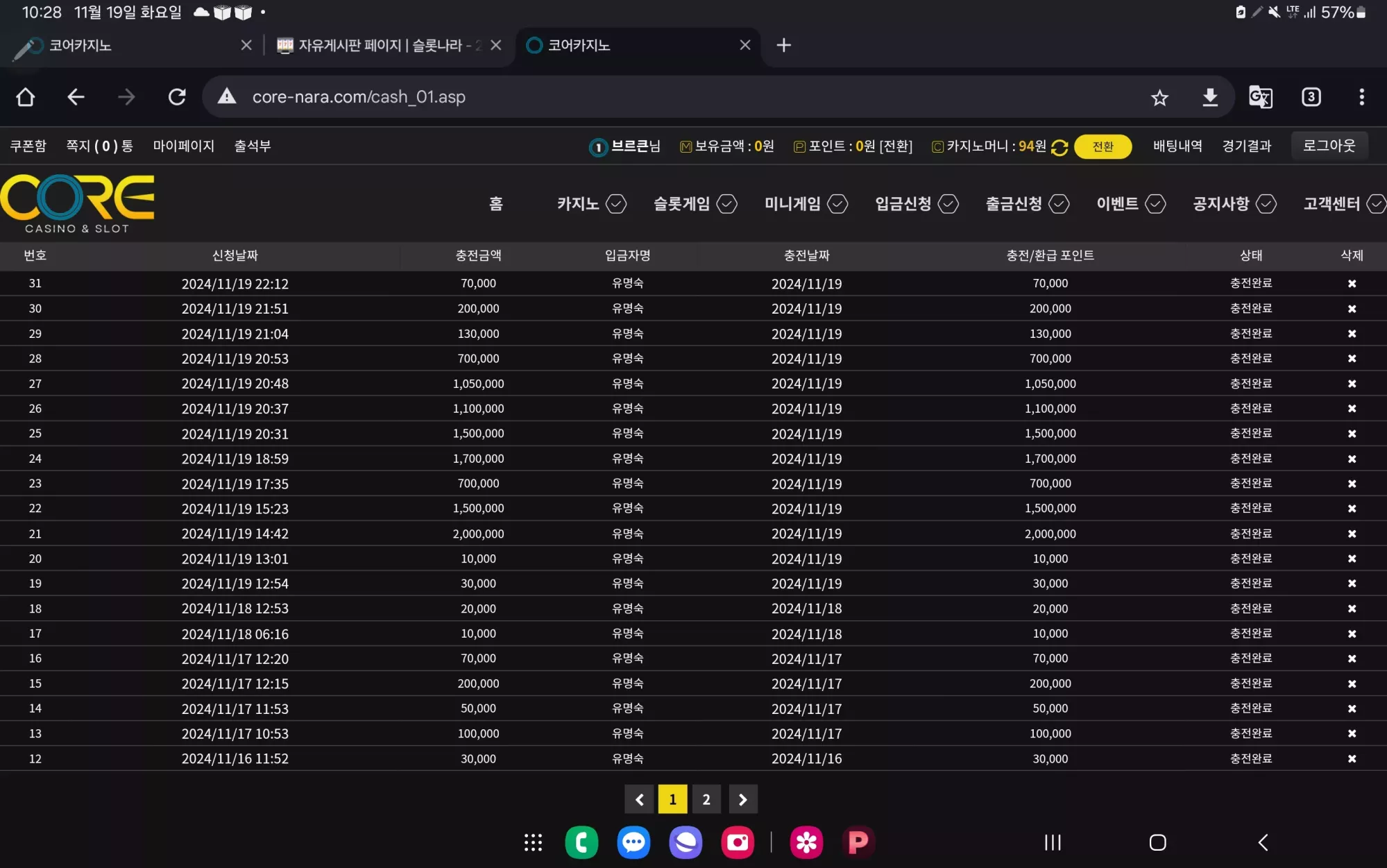
Task: Click the CORE Casino & Slot logo
Action: pos(77,203)
